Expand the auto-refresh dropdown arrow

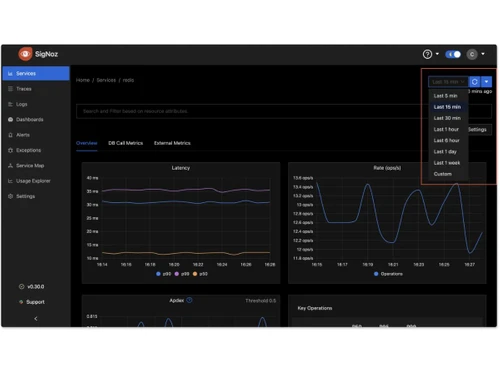tap(486, 82)
